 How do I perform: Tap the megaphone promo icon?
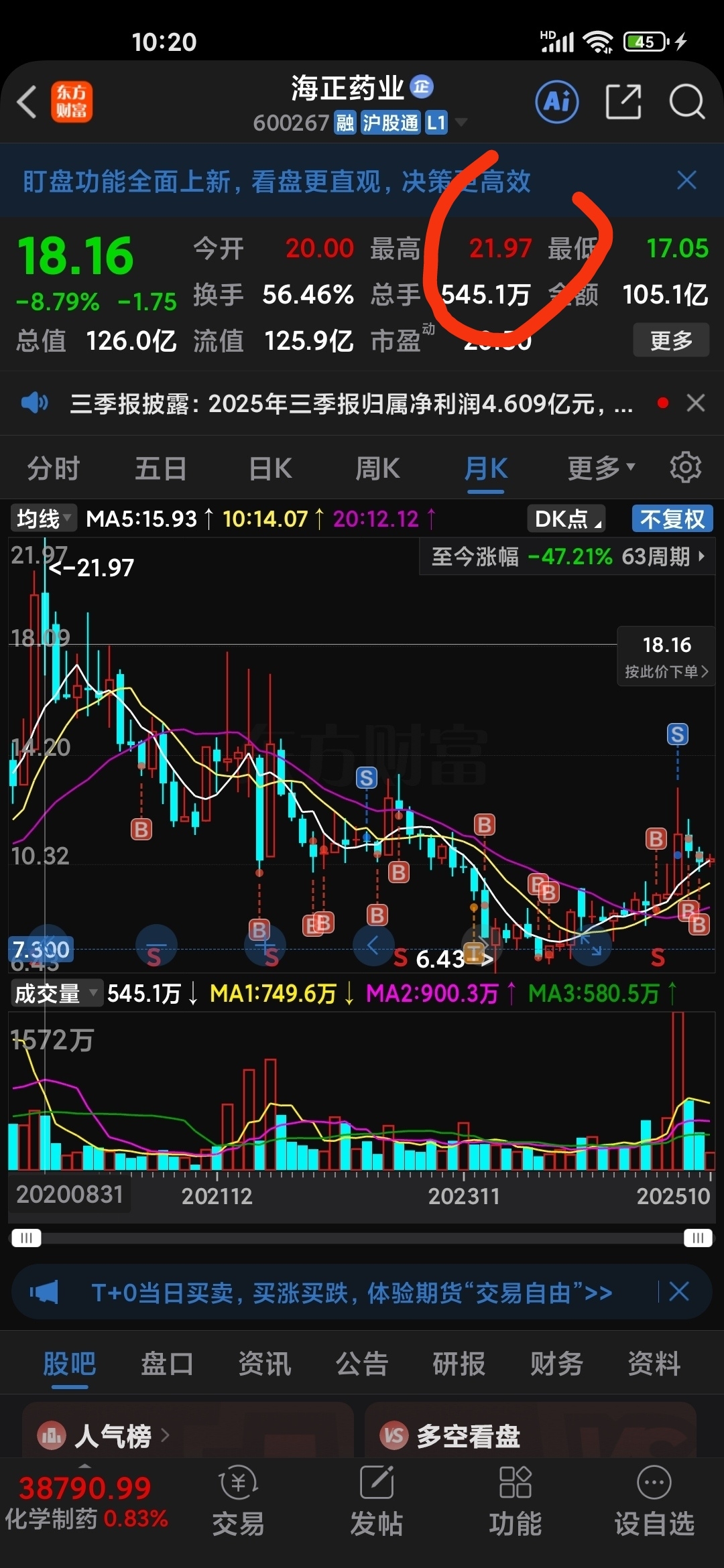coord(44,1291)
